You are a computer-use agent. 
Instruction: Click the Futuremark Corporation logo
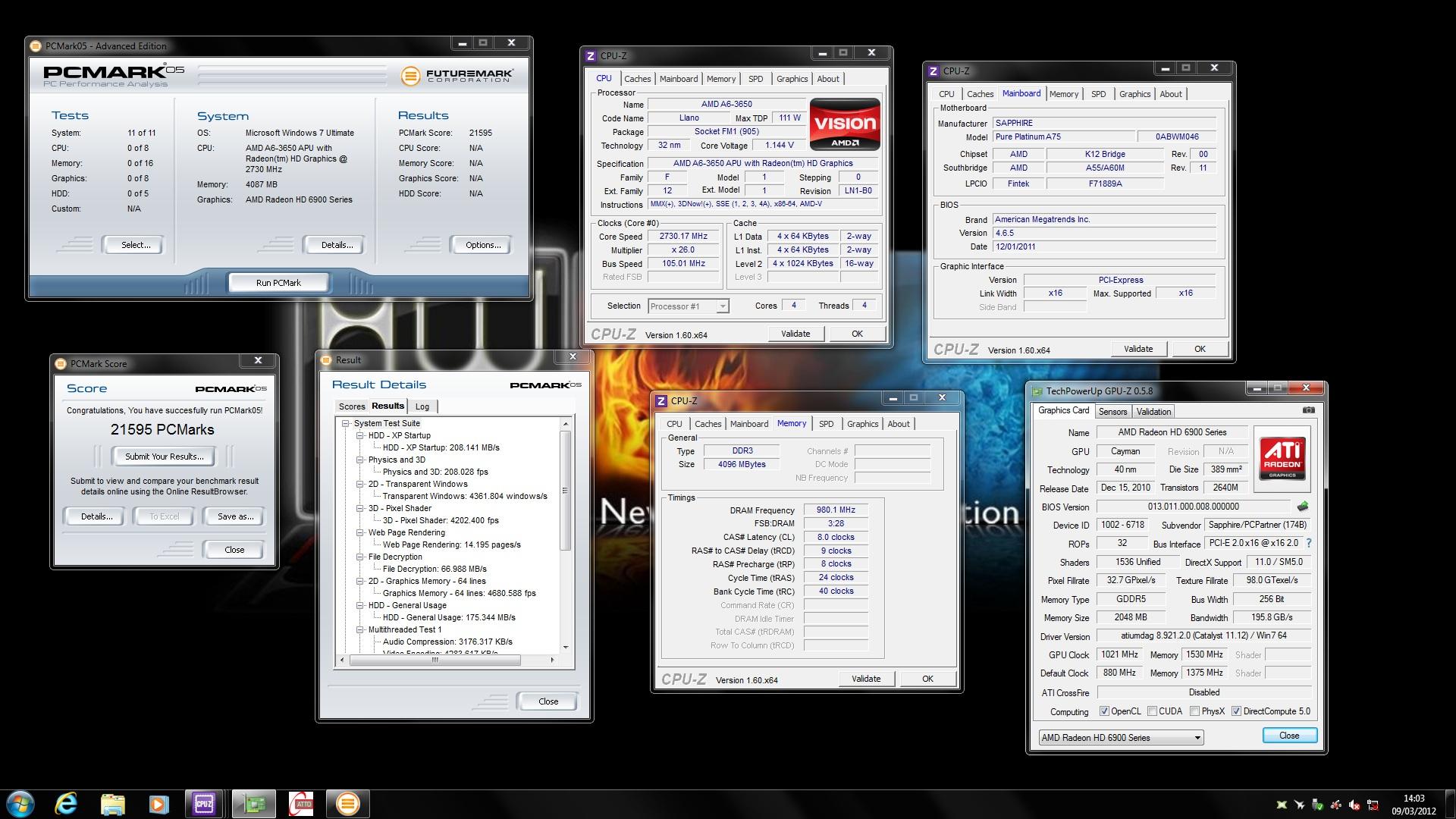tap(457, 75)
